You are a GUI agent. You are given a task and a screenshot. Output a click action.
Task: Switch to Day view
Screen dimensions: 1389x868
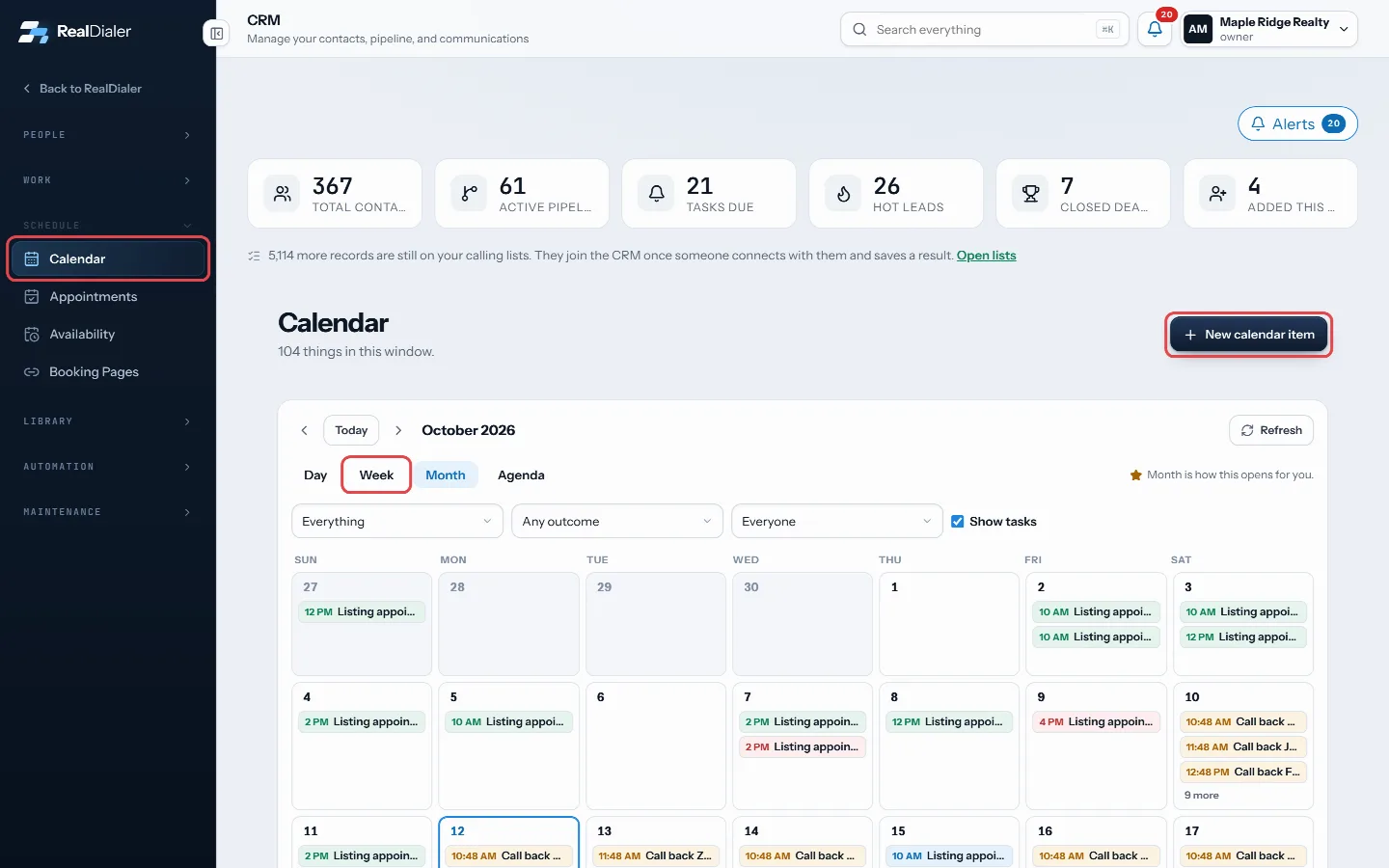pyautogui.click(x=315, y=475)
